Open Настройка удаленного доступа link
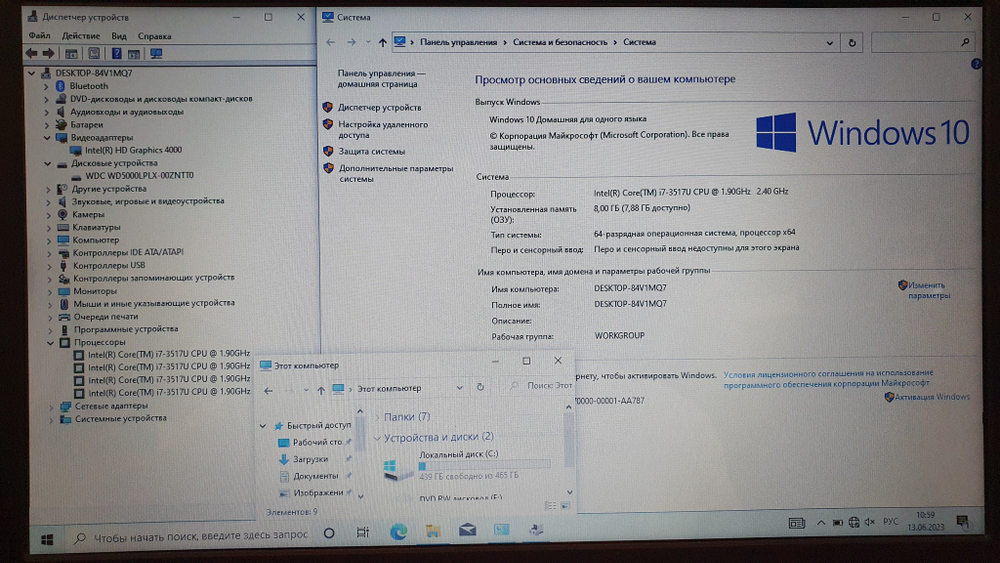The width and height of the screenshot is (1000, 563). point(383,129)
